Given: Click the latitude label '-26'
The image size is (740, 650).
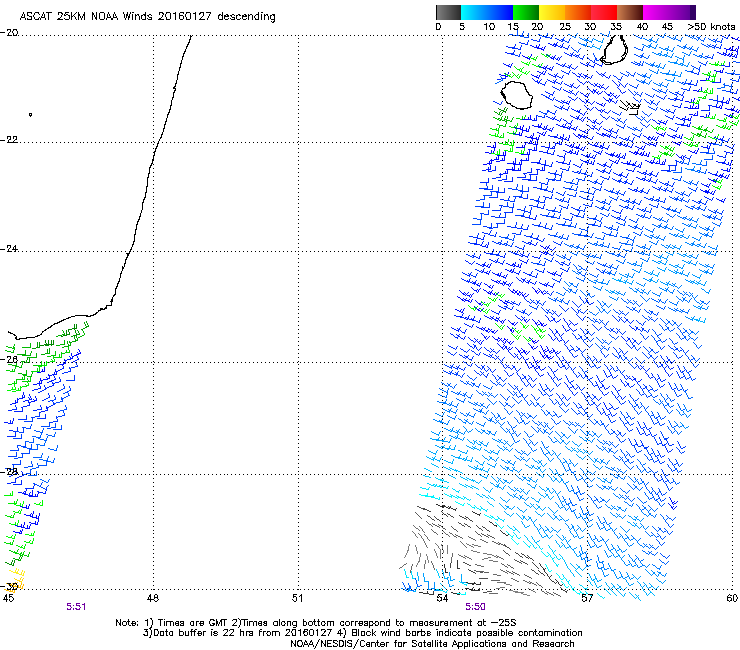Looking at the screenshot, I should (x=9, y=359).
